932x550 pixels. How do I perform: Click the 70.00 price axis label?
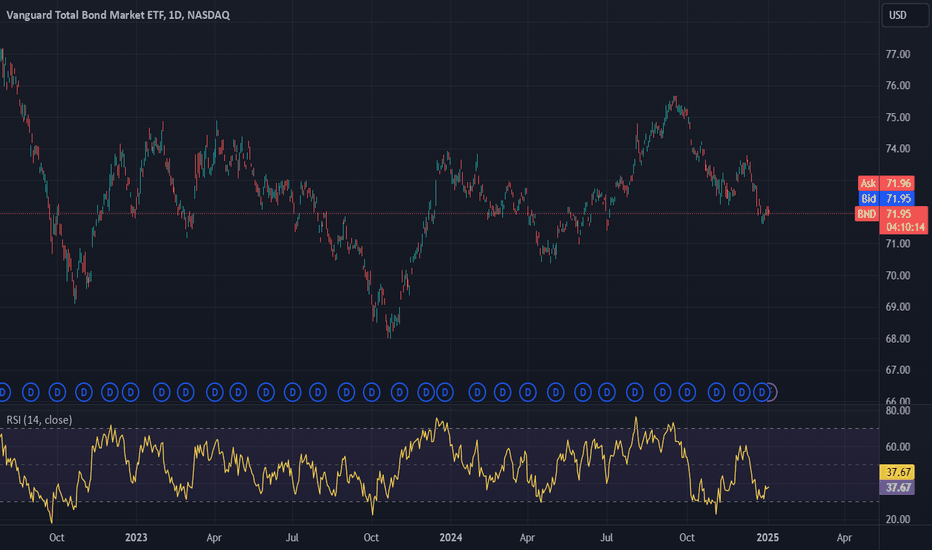coord(898,275)
